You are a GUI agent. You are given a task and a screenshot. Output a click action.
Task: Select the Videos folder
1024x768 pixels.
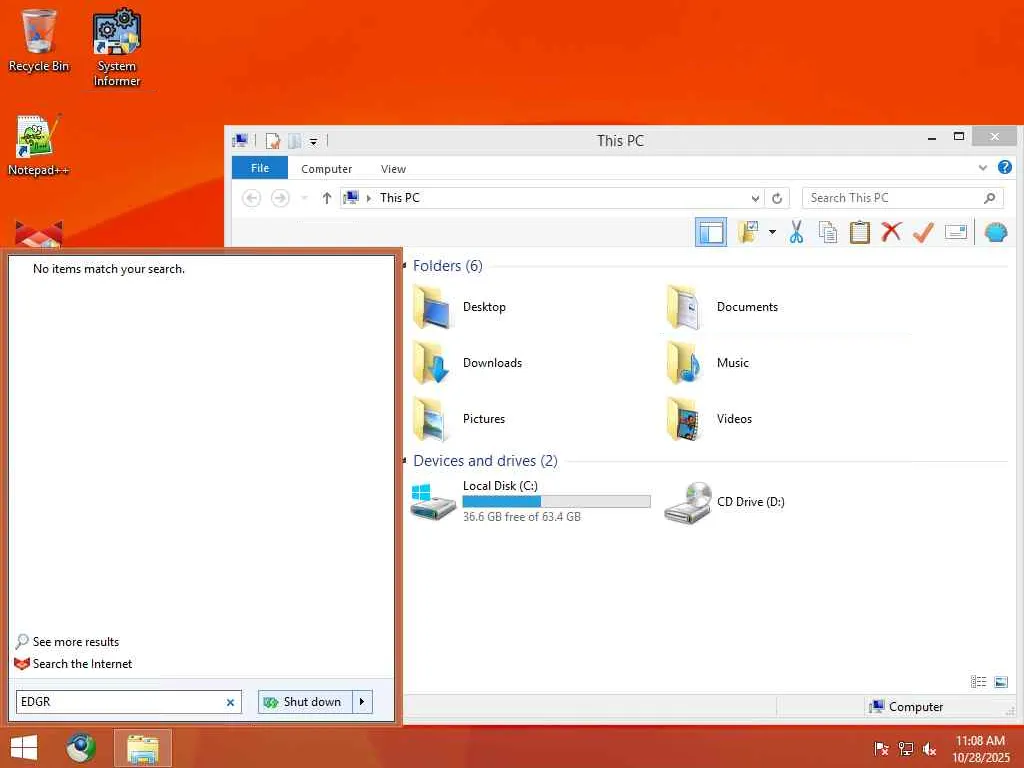click(x=709, y=419)
